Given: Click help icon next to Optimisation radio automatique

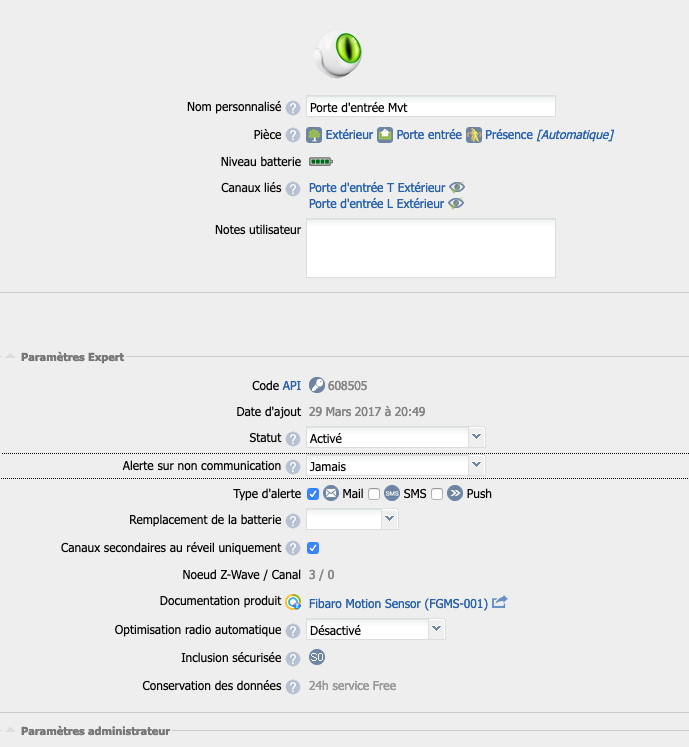Looking at the screenshot, I should [x=293, y=630].
